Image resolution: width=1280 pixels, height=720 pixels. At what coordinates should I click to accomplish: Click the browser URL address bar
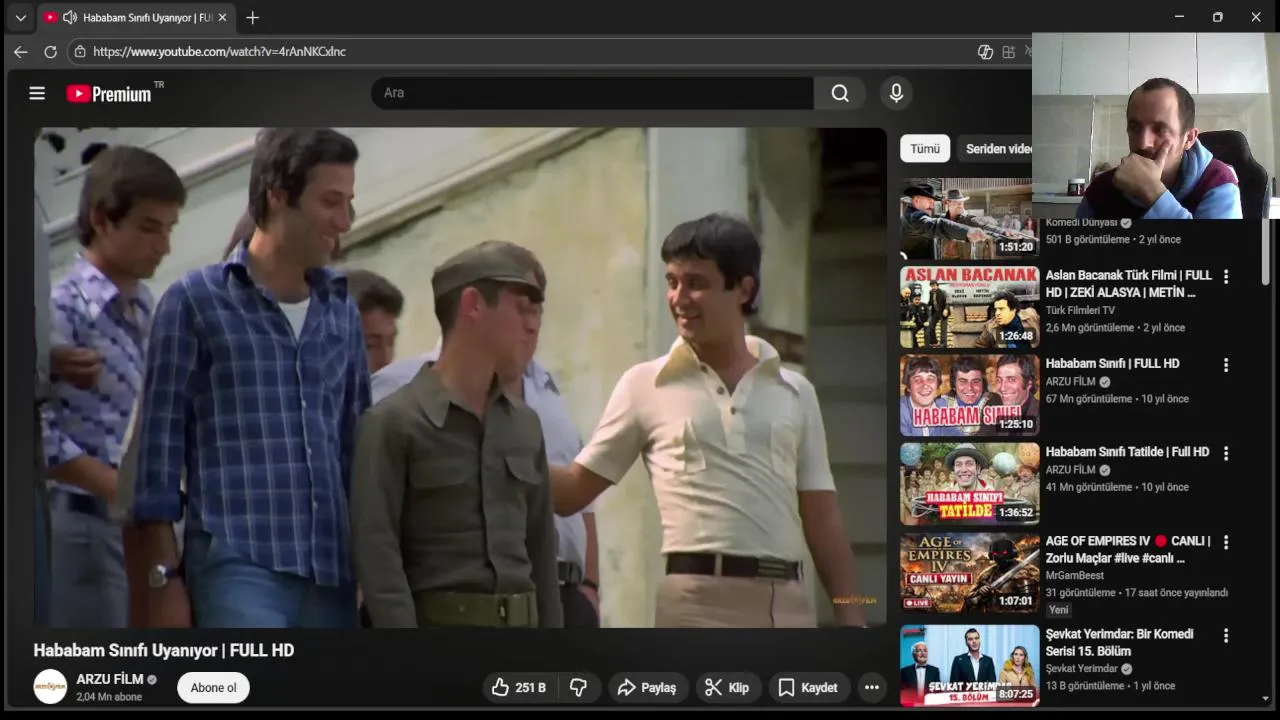click(x=520, y=52)
